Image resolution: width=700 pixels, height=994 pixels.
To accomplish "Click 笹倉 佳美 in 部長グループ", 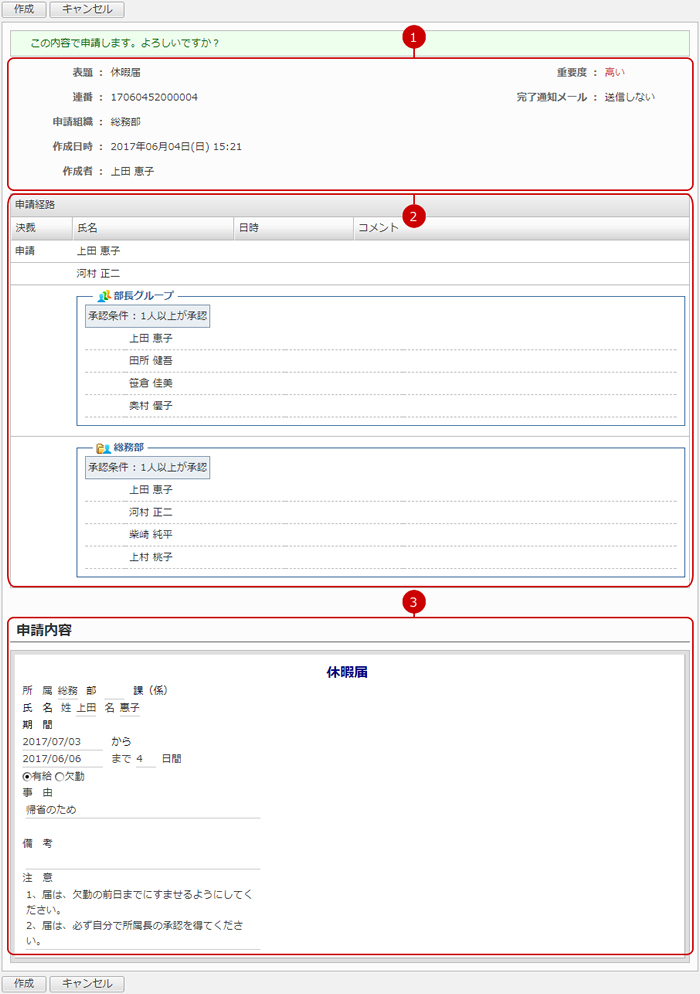I will click(151, 384).
